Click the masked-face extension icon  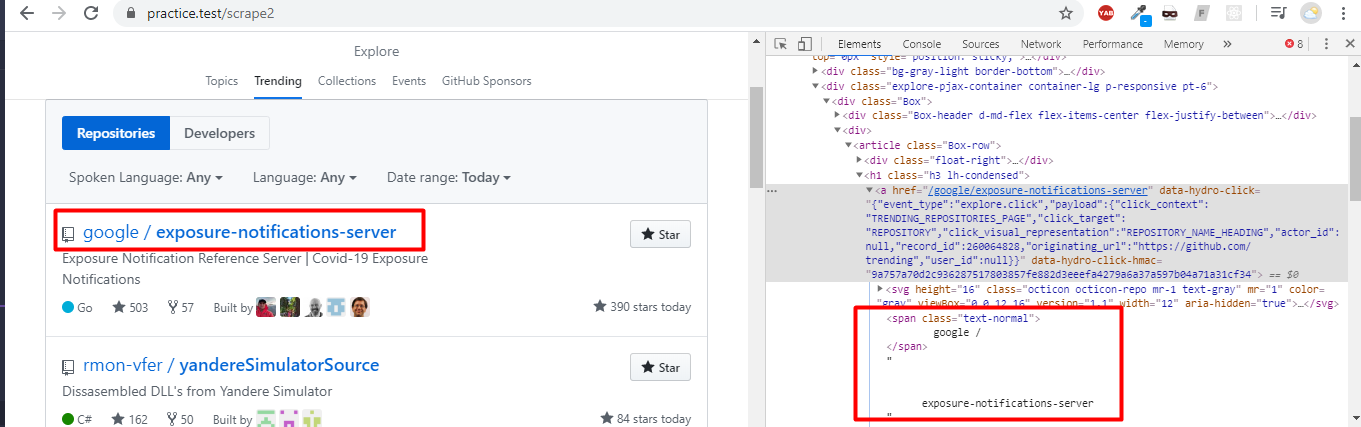1171,13
